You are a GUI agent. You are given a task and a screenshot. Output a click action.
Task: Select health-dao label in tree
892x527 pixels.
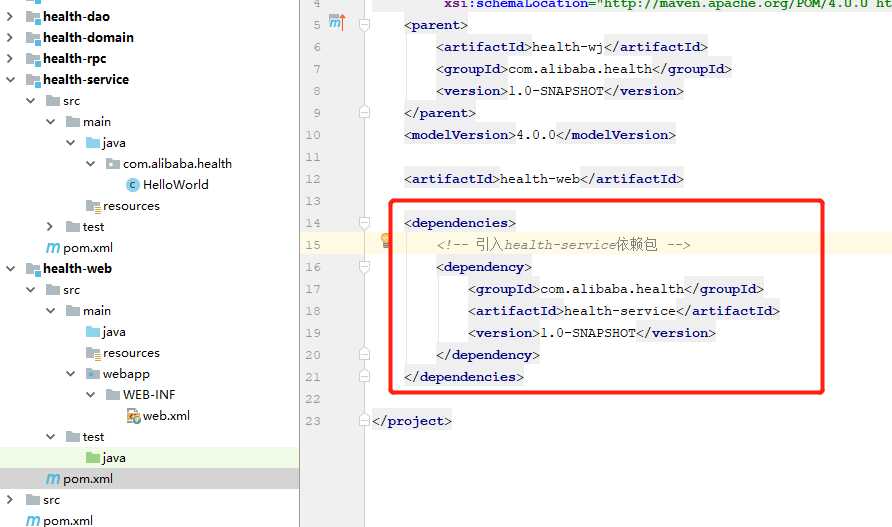click(76, 17)
